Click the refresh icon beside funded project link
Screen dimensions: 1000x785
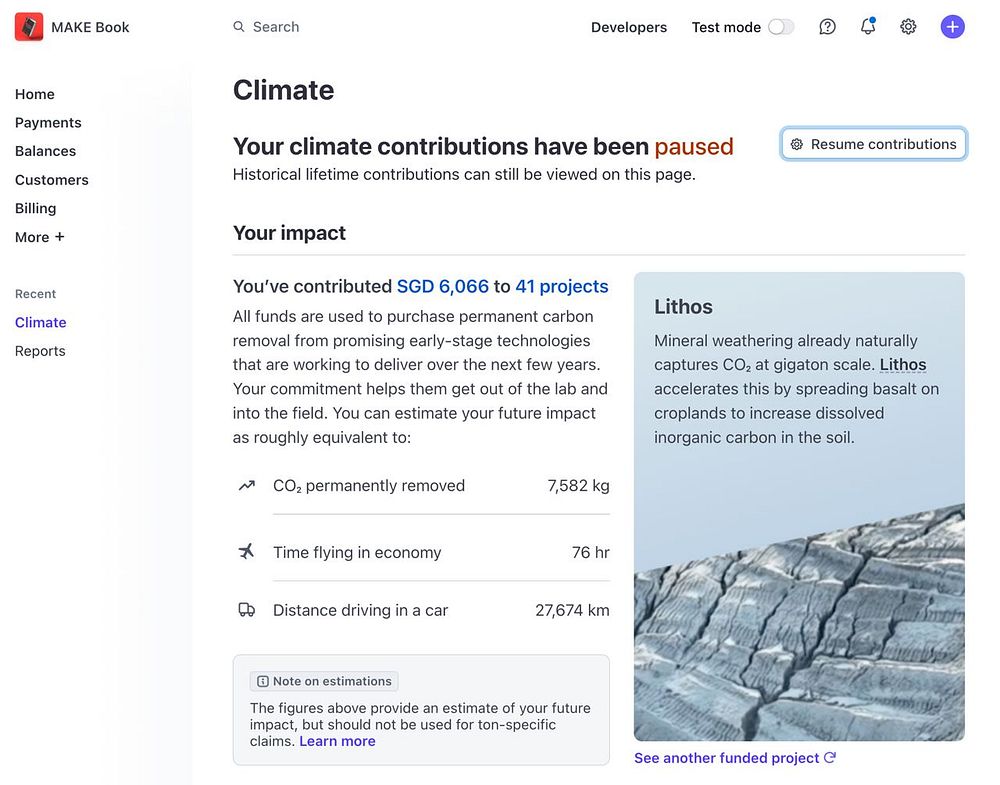point(830,758)
